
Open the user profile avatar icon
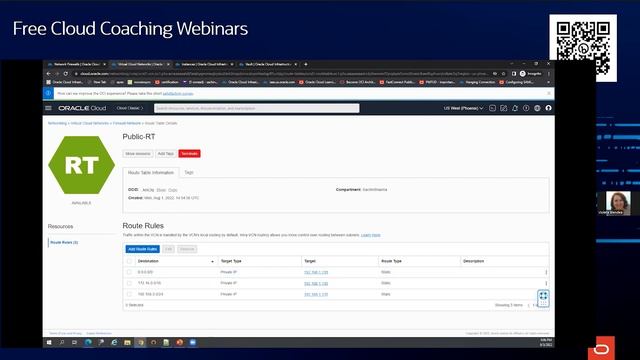[x=548, y=108]
